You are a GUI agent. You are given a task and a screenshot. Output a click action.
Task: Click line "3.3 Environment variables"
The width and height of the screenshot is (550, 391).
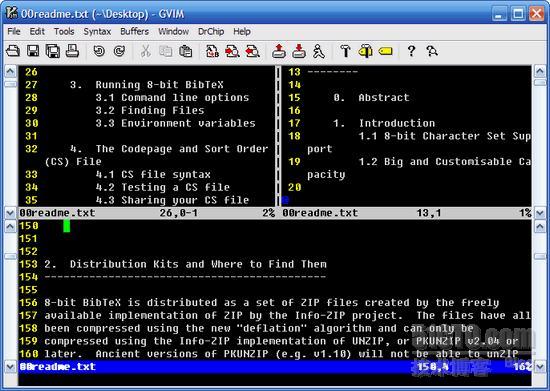click(x=175, y=123)
